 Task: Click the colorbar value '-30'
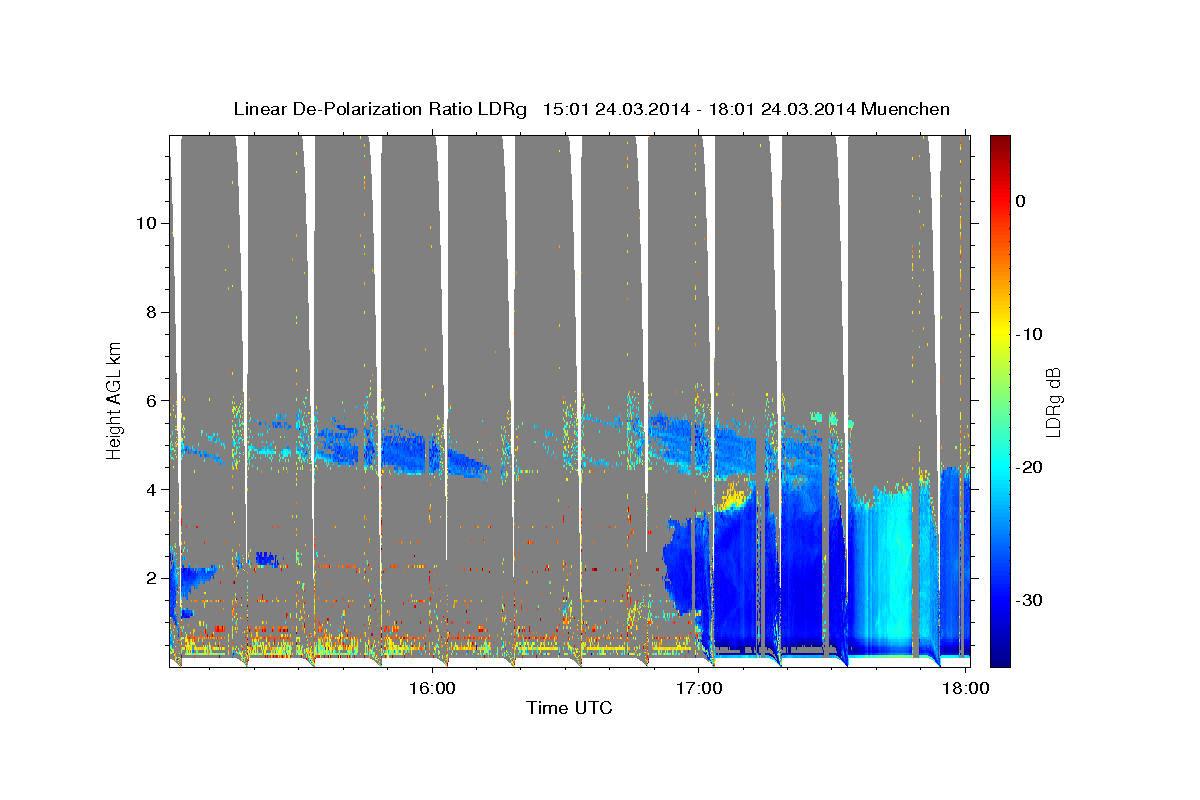tap(1030, 600)
